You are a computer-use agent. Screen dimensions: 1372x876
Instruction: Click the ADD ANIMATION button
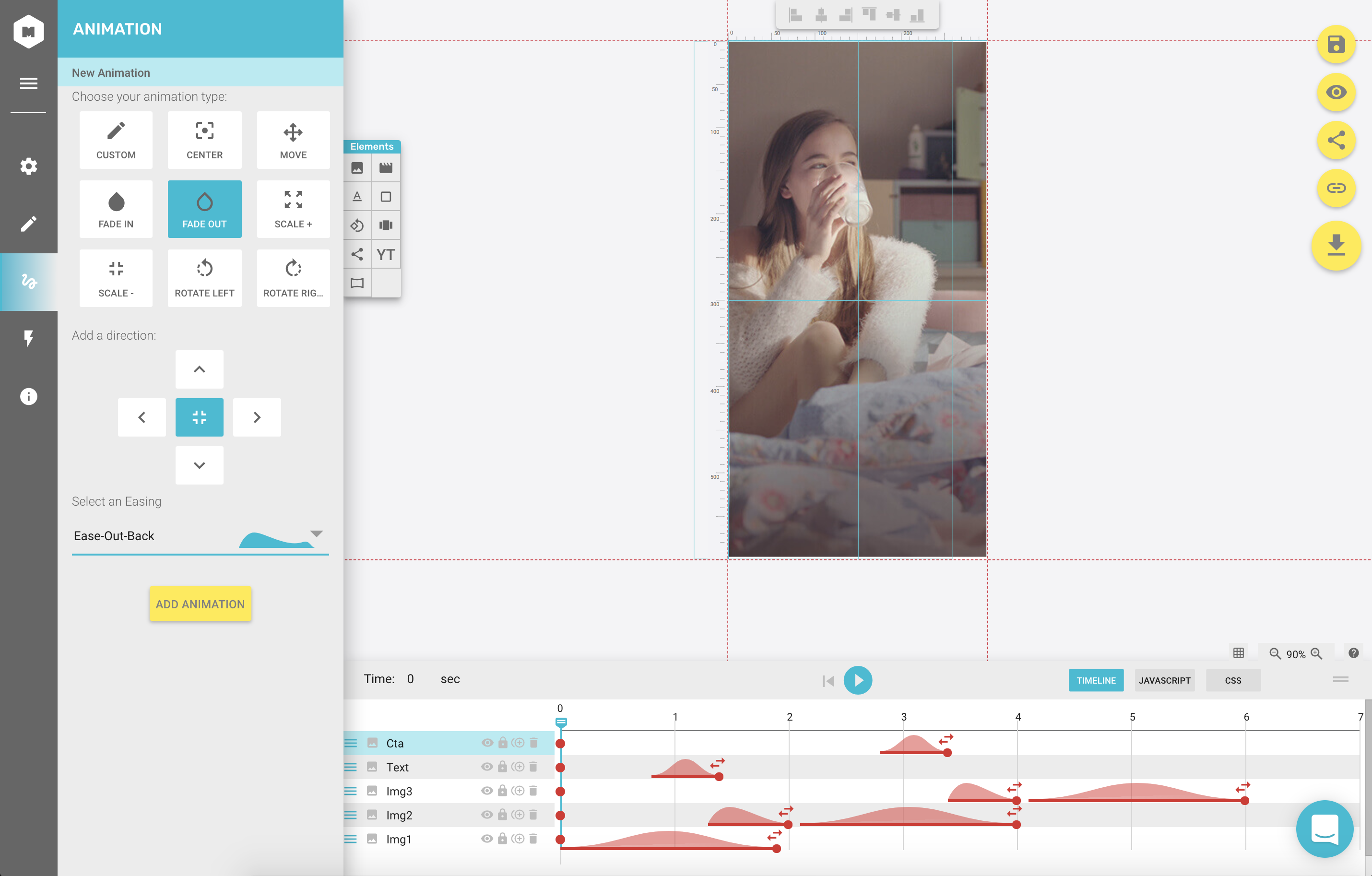click(200, 604)
